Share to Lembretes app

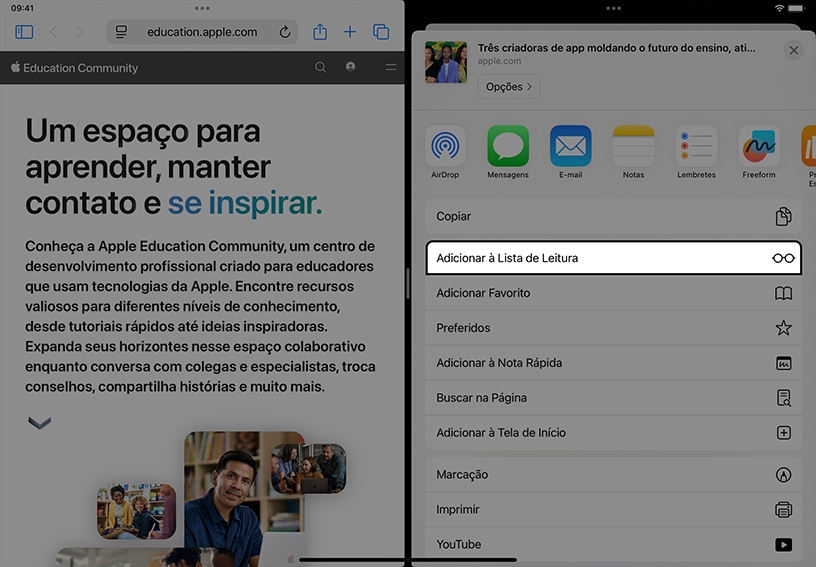pyautogui.click(x=696, y=152)
